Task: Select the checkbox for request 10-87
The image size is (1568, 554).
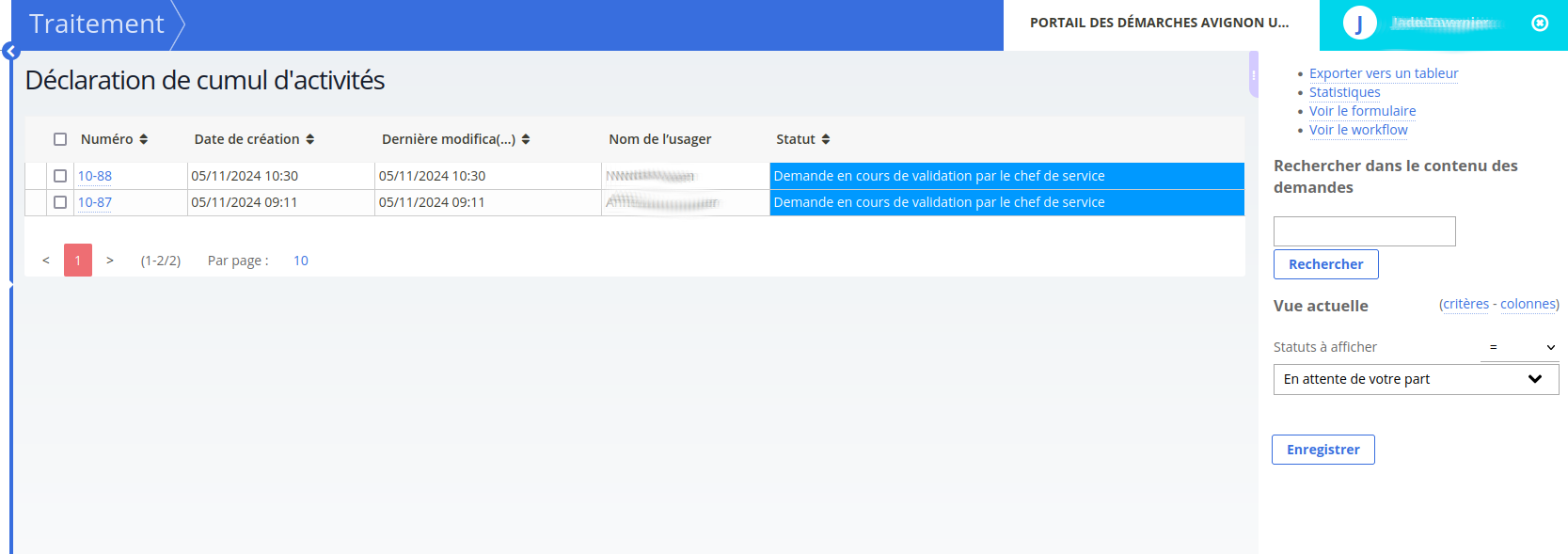Action: coord(60,202)
